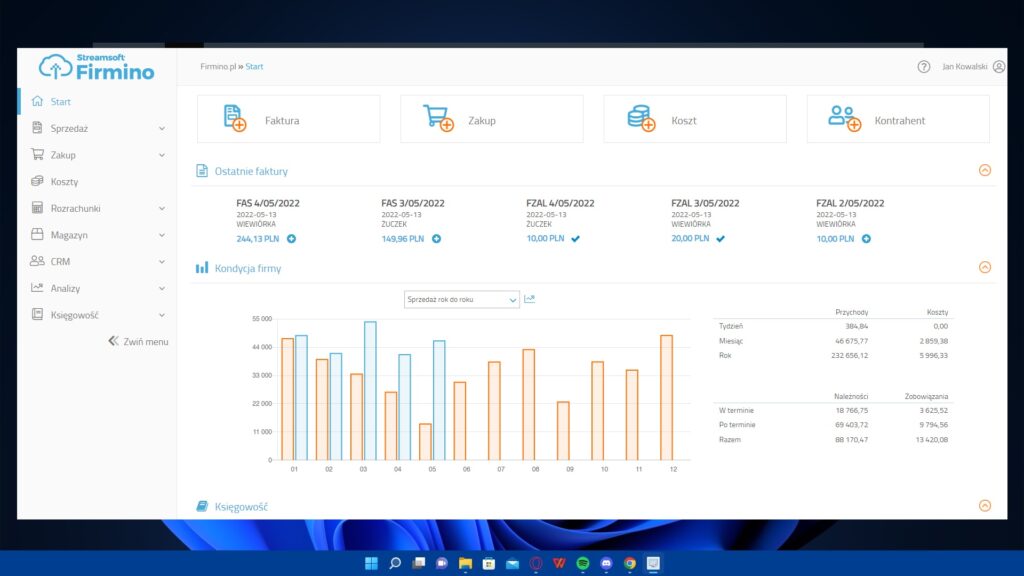
Task: Click the receivables value 18 766,75
Action: pyautogui.click(x=852, y=411)
